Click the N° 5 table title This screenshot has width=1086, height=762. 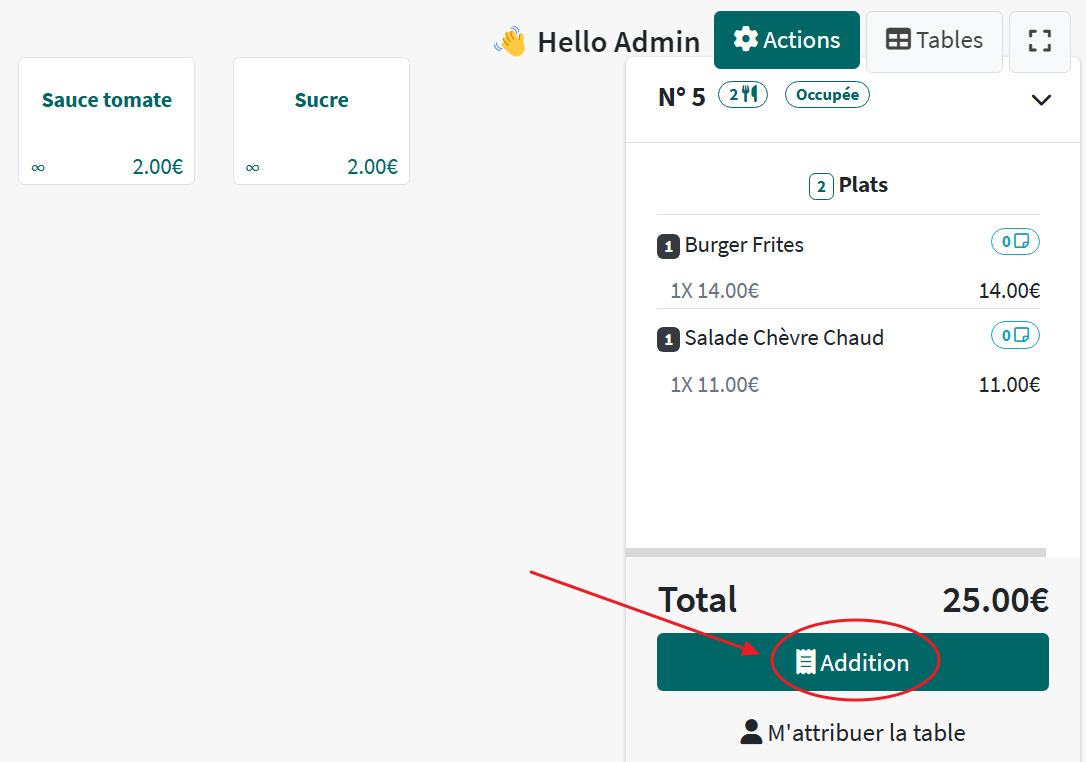[x=681, y=97]
